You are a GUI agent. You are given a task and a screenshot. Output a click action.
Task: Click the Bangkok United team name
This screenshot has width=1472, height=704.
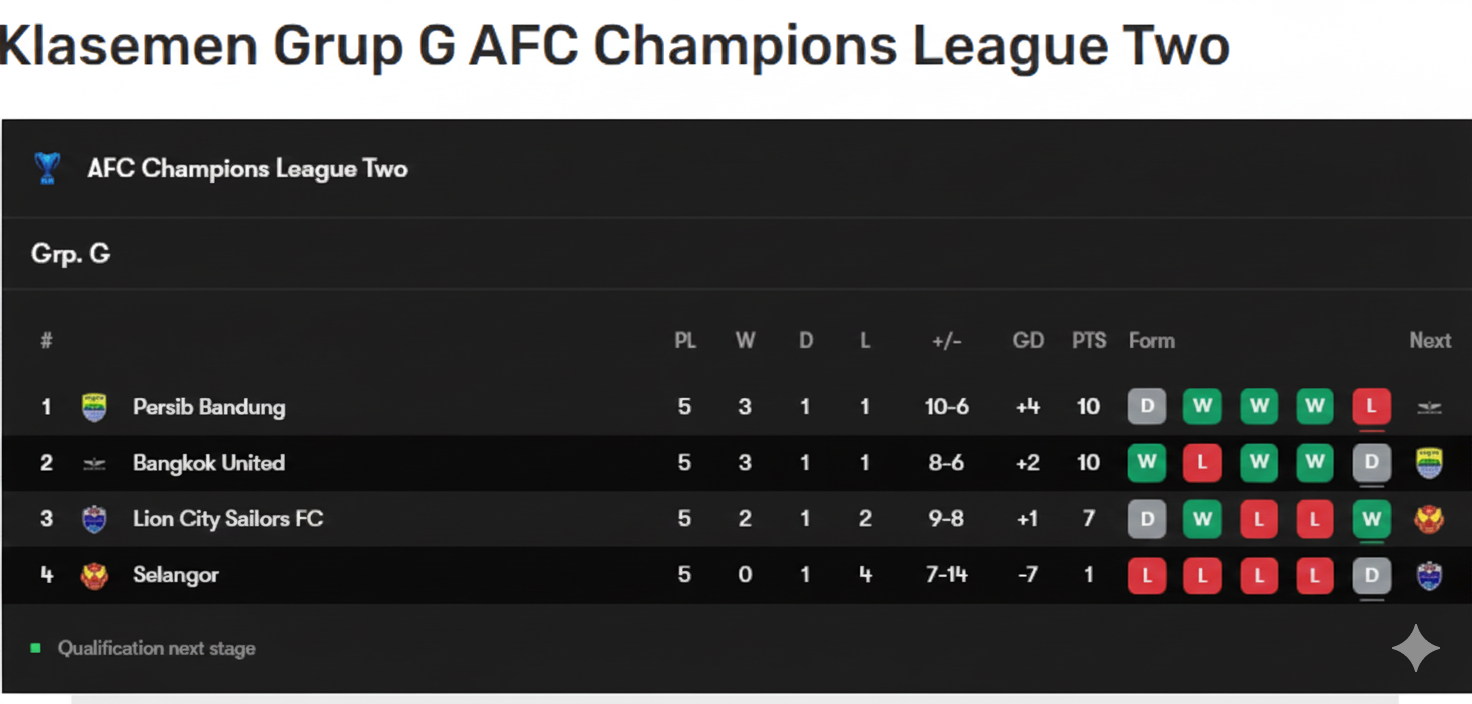click(208, 463)
